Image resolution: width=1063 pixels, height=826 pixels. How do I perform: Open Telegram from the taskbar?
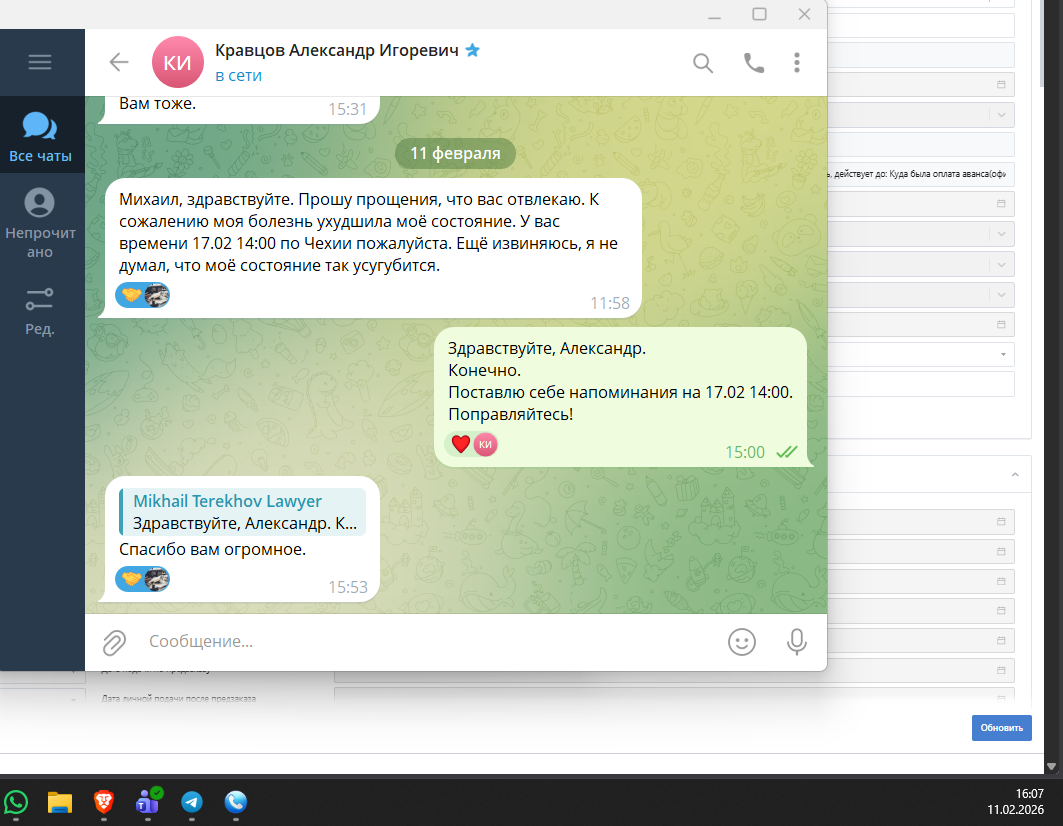[x=192, y=802]
